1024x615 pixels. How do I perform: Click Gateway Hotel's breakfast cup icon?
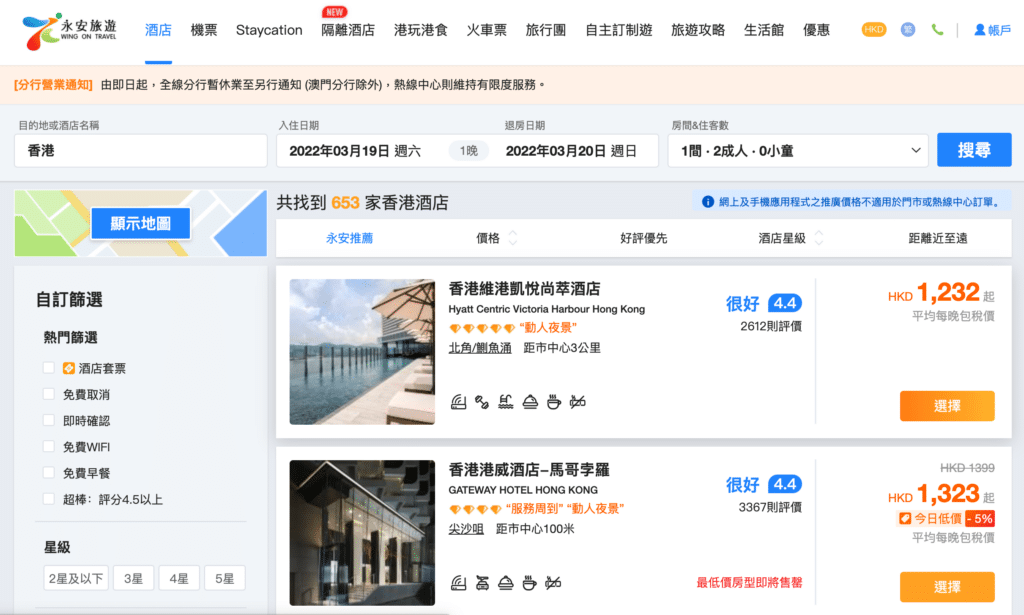[530, 582]
